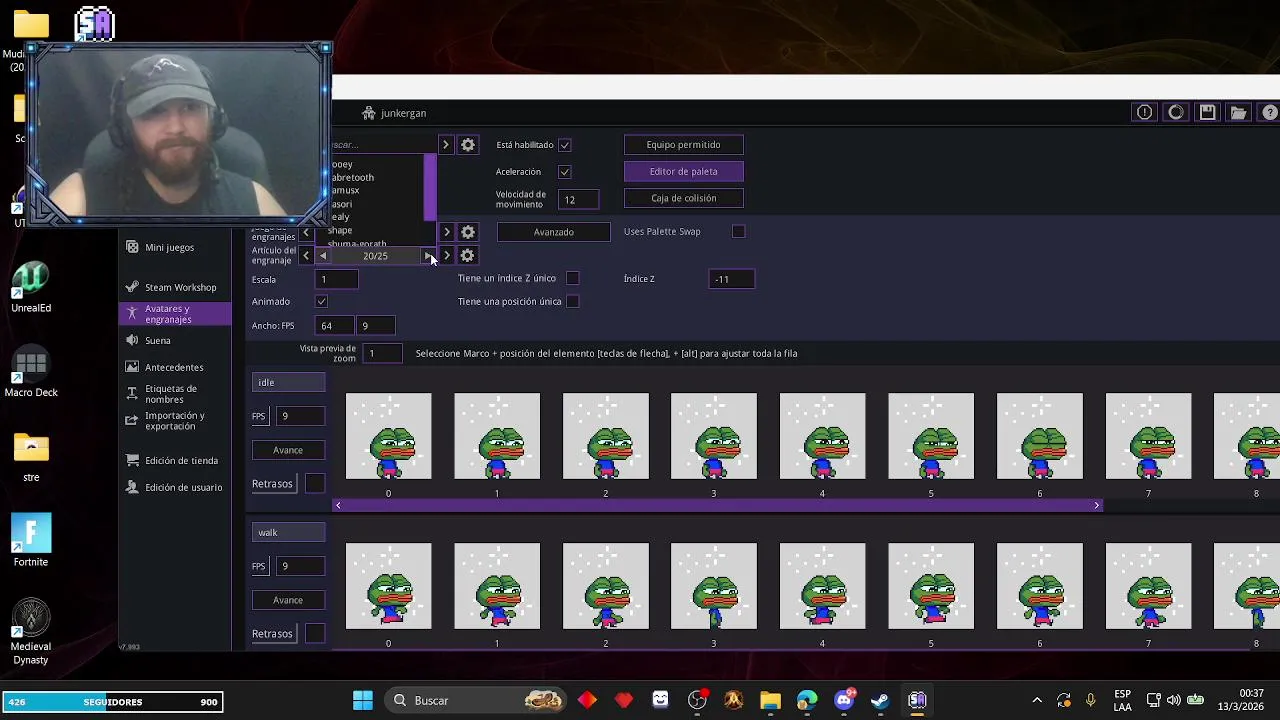This screenshot has width=1280, height=720.
Task: Click Avance button in idle row
Action: pyautogui.click(x=288, y=450)
